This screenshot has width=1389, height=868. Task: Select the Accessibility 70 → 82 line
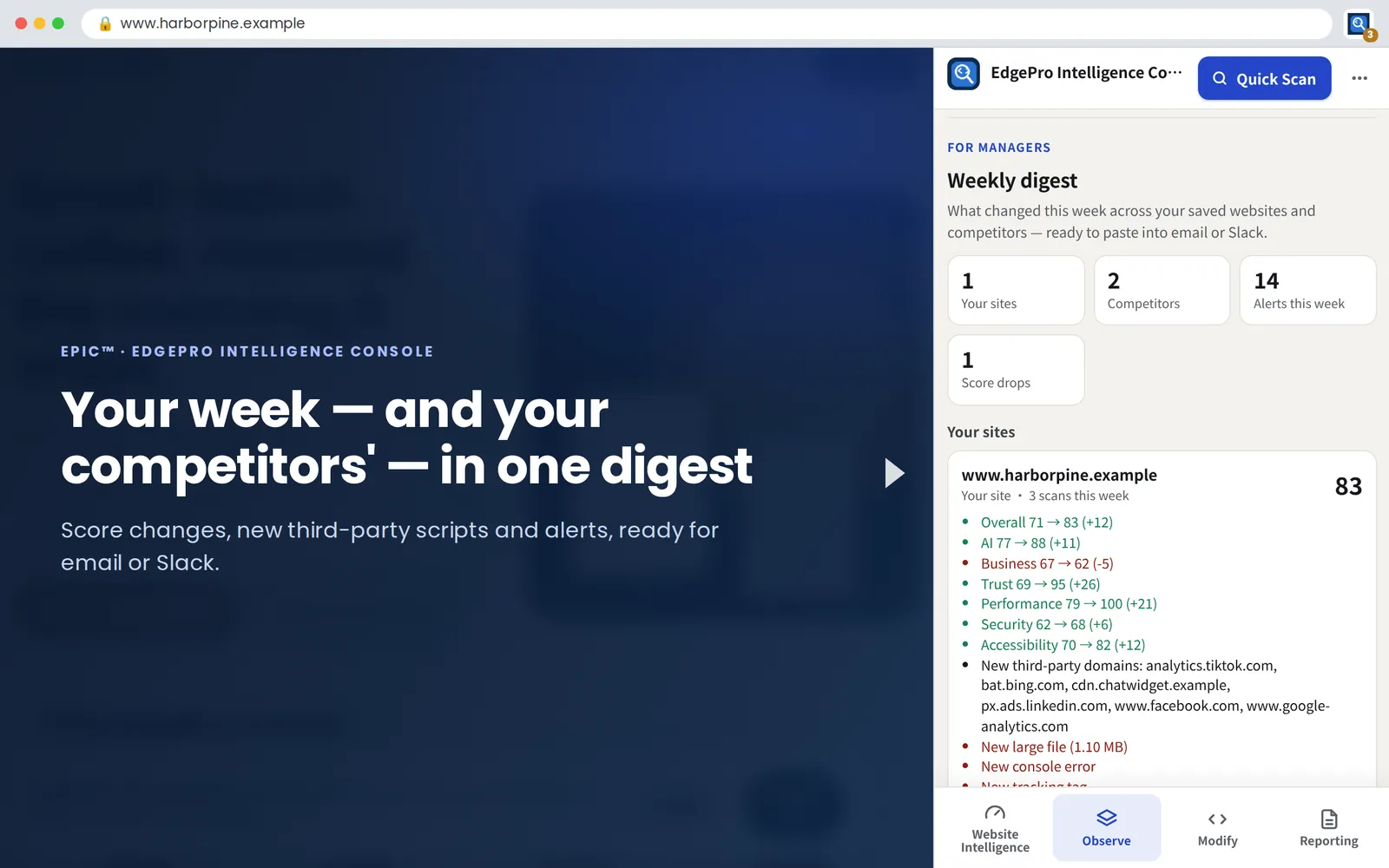1063,645
